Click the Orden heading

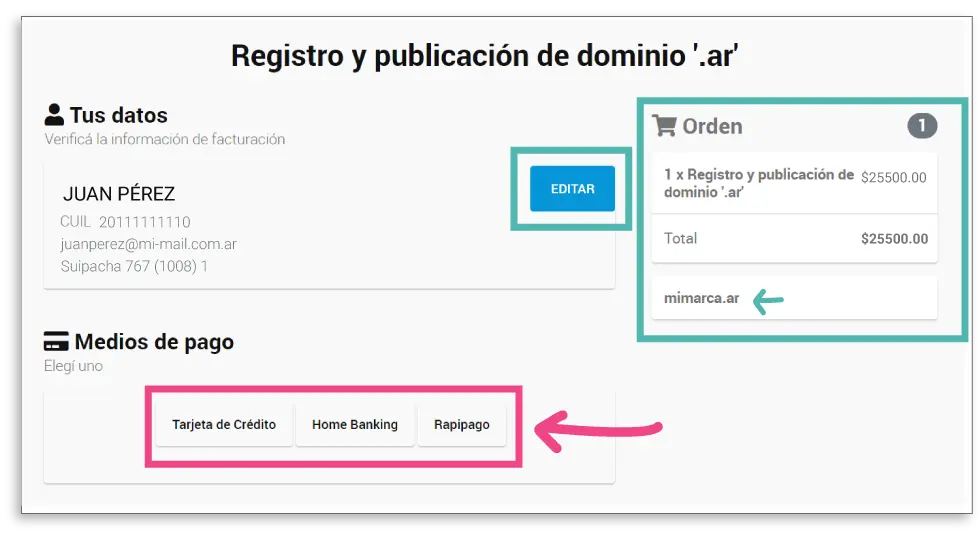712,127
